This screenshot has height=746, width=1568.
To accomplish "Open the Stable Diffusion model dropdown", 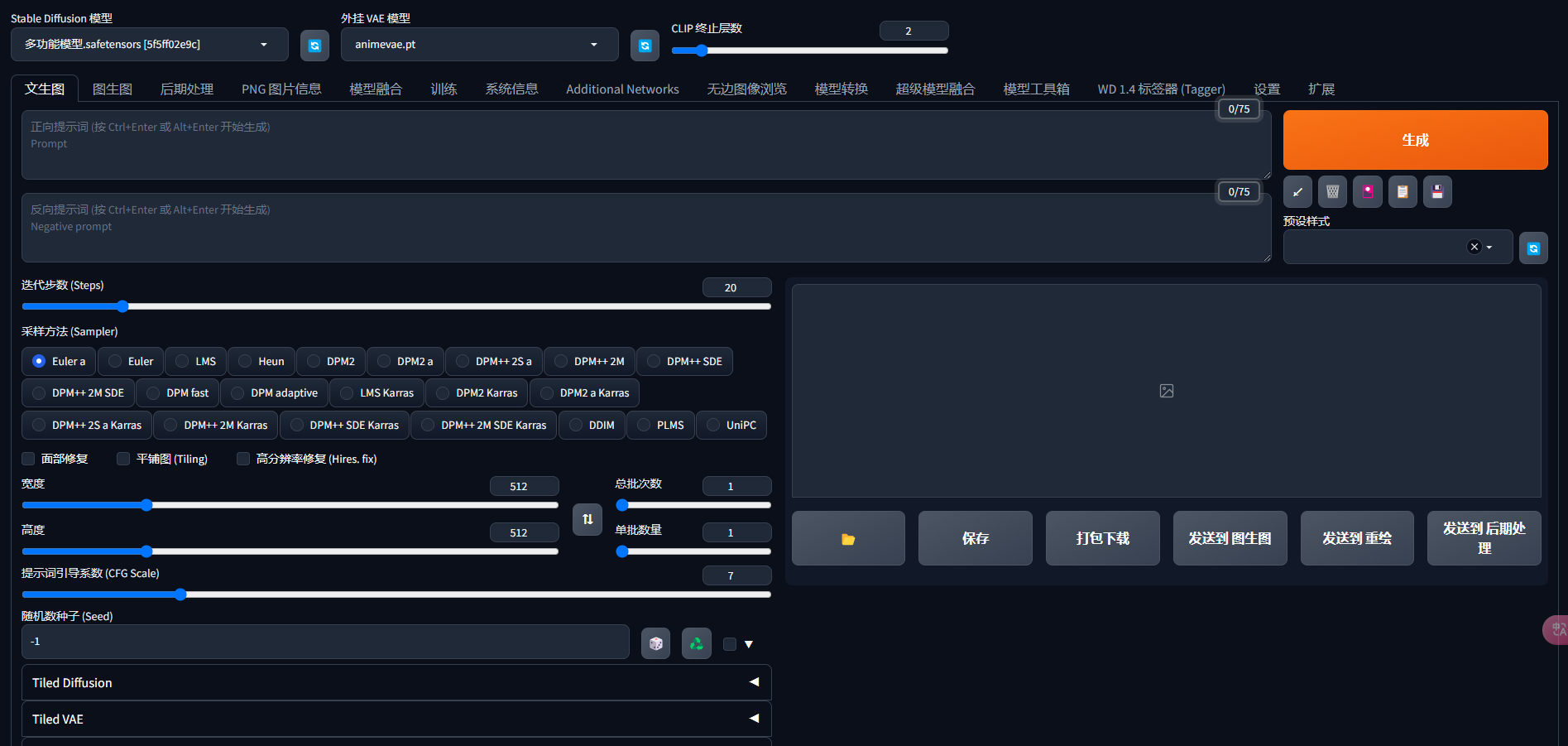I will pos(149,45).
